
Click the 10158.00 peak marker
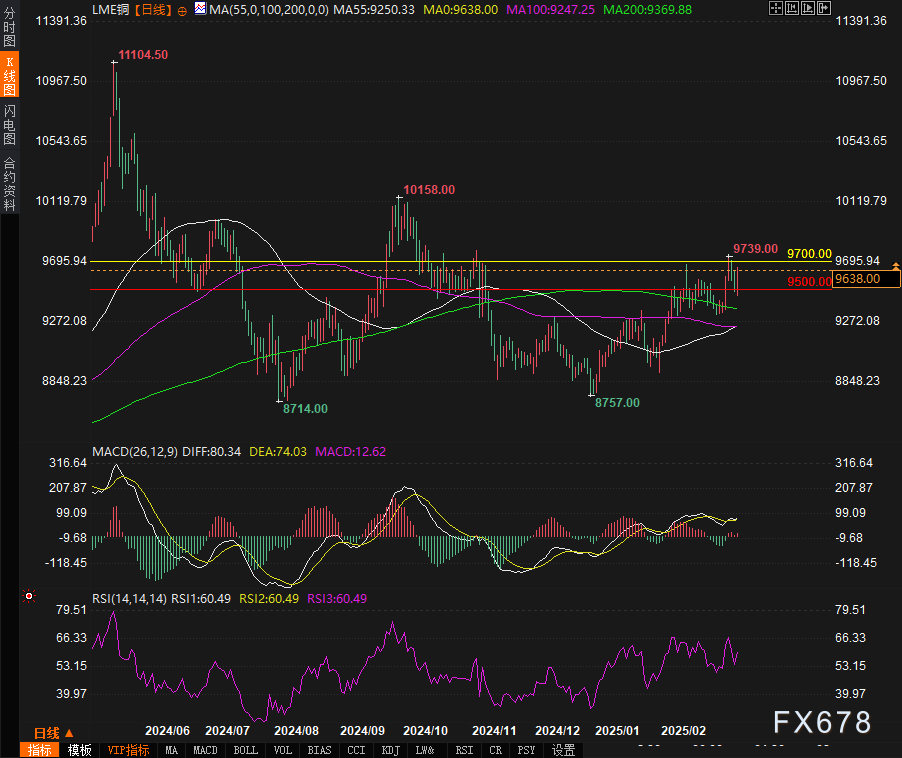[x=428, y=189]
